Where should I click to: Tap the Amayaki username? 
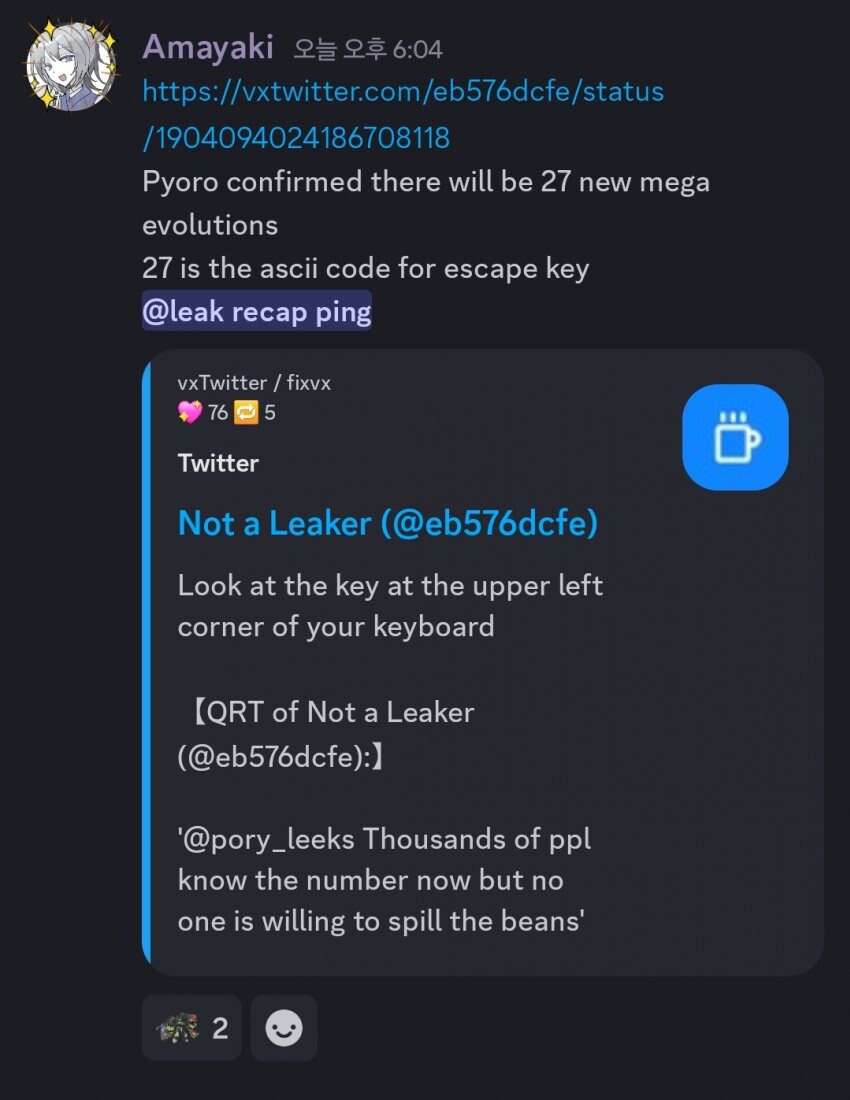coord(208,46)
